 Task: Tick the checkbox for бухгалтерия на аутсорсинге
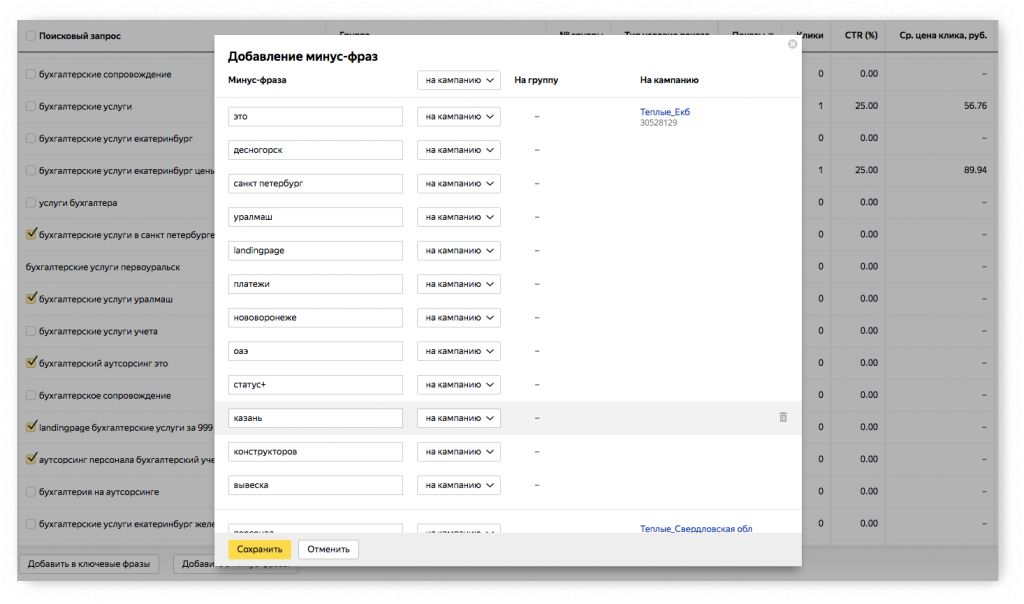pos(31,492)
